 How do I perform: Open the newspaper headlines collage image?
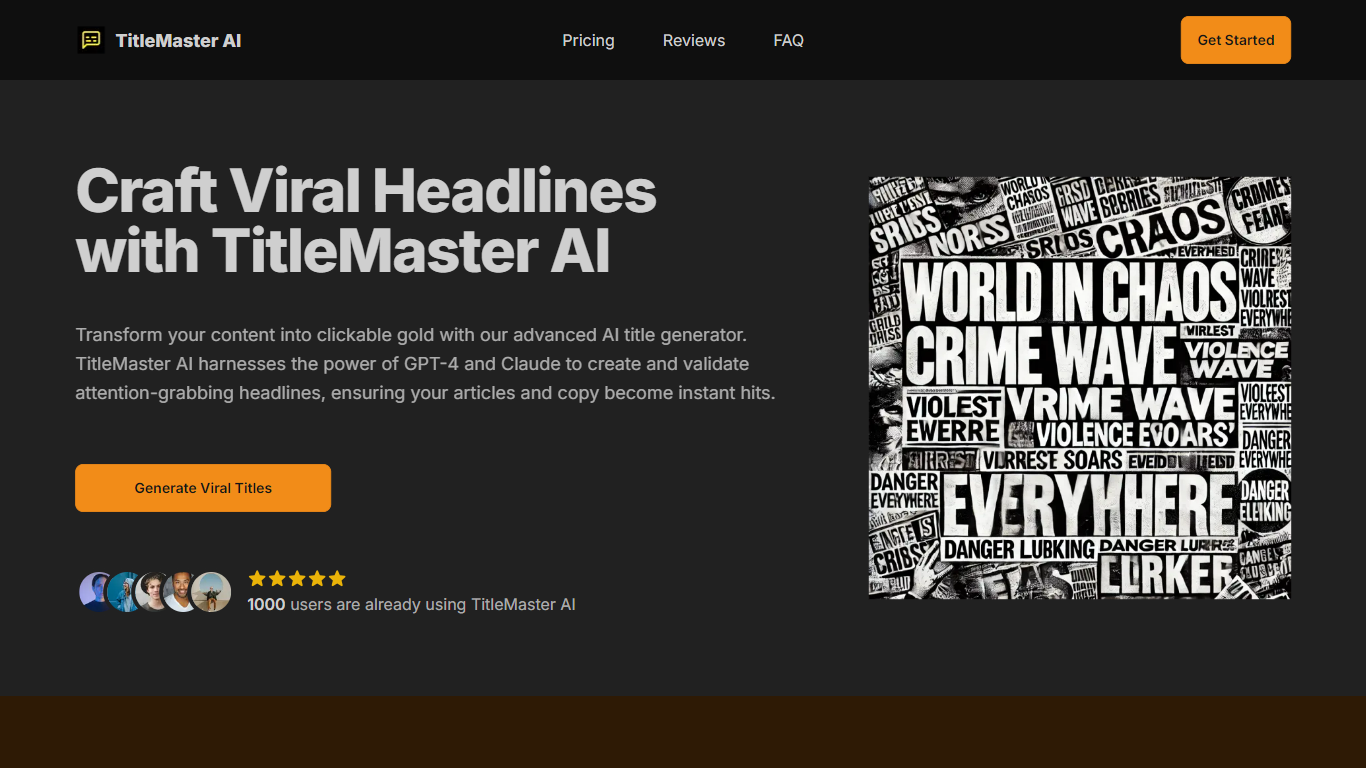[x=1080, y=388]
